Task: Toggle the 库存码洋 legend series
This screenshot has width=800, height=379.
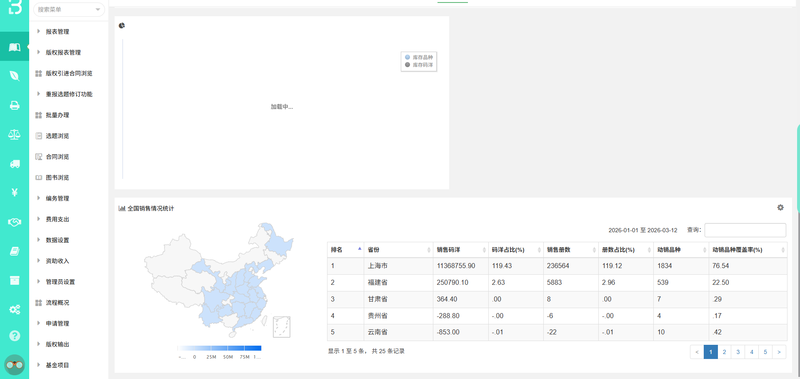Action: [x=419, y=65]
